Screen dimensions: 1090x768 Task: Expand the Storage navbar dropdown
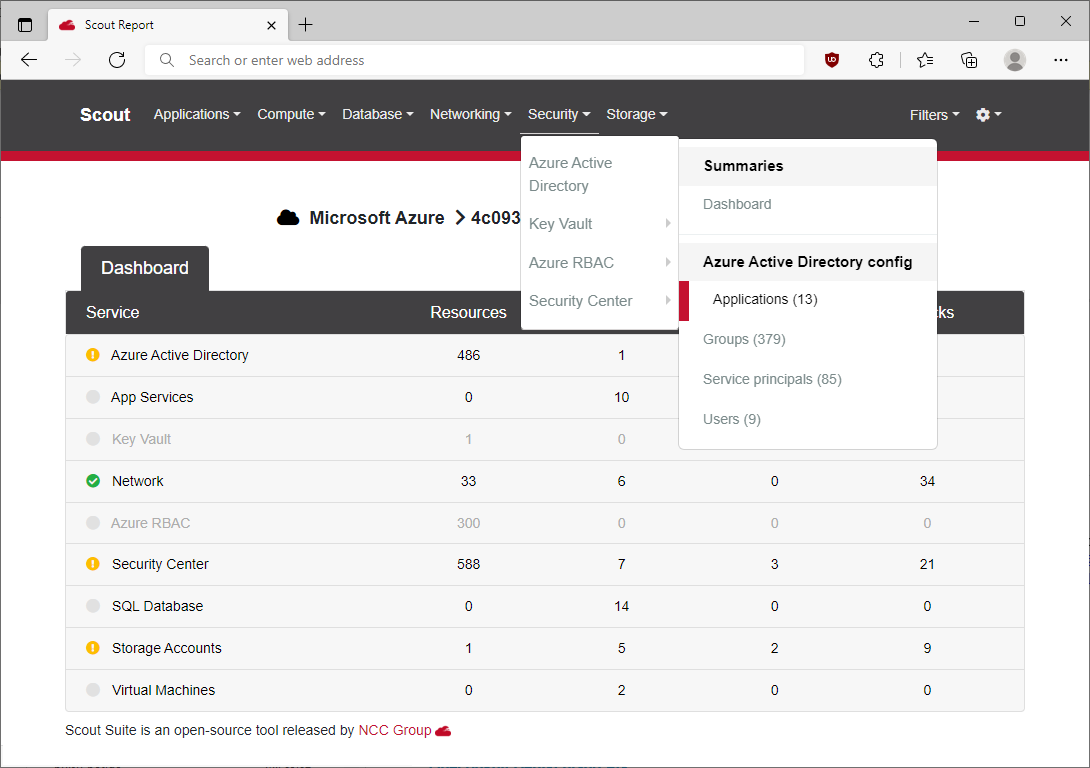point(637,114)
